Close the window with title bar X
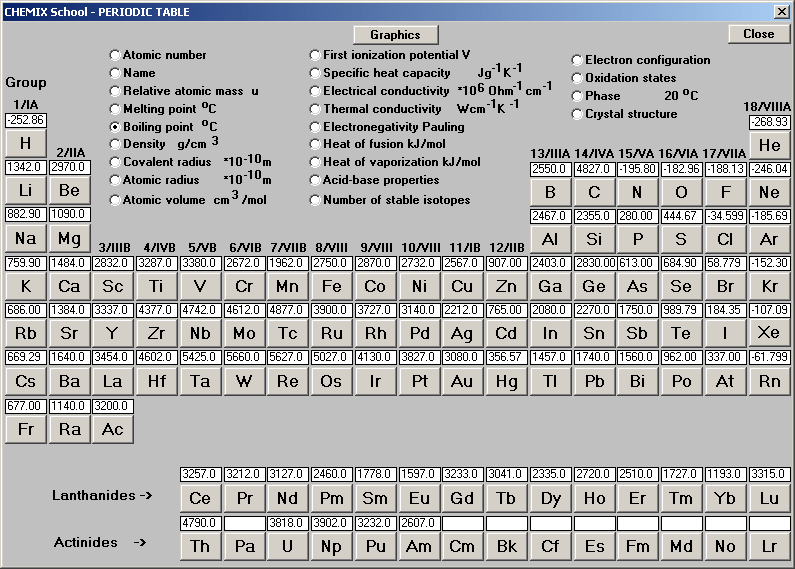This screenshot has height=569, width=795. coord(781,12)
